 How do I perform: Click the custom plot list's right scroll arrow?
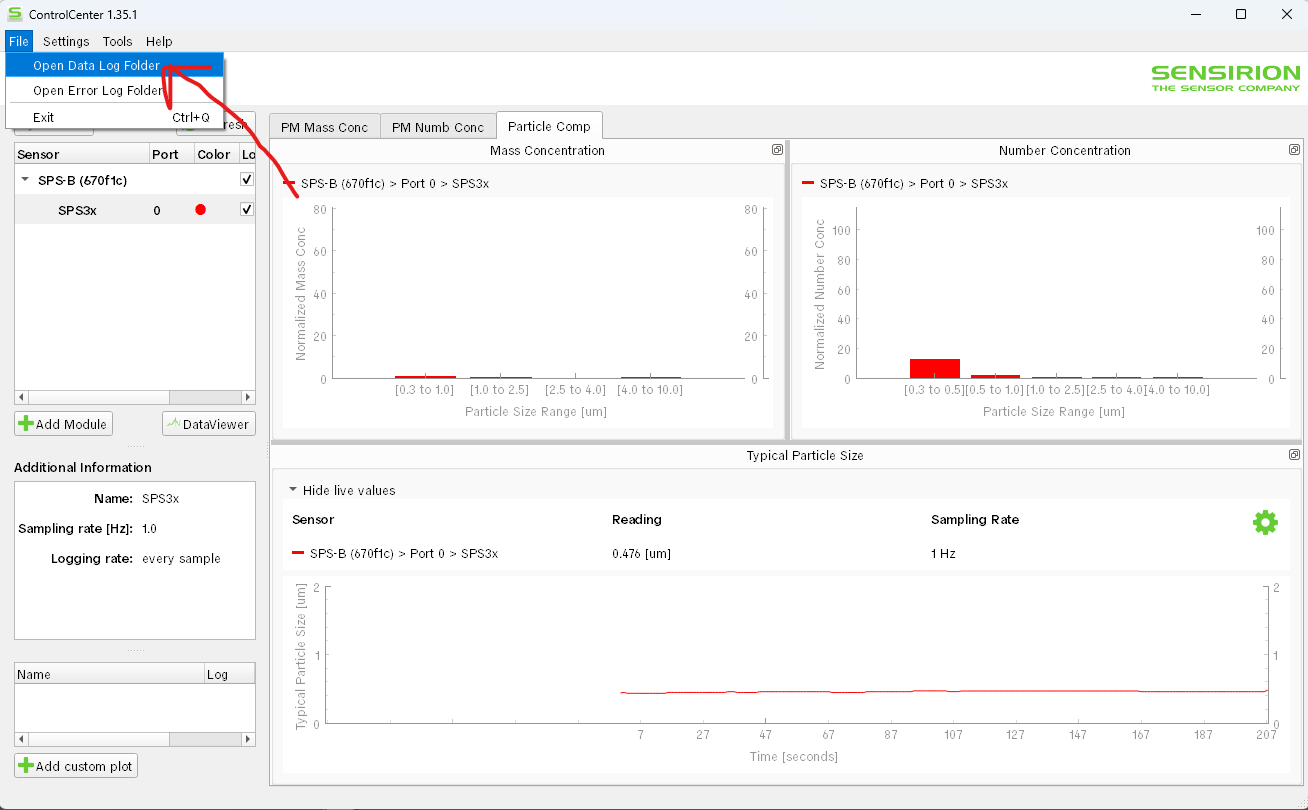click(249, 739)
